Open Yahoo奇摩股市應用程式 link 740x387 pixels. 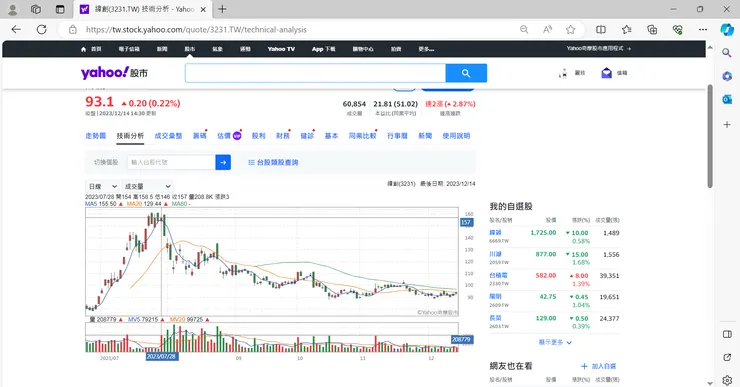(x=599, y=49)
